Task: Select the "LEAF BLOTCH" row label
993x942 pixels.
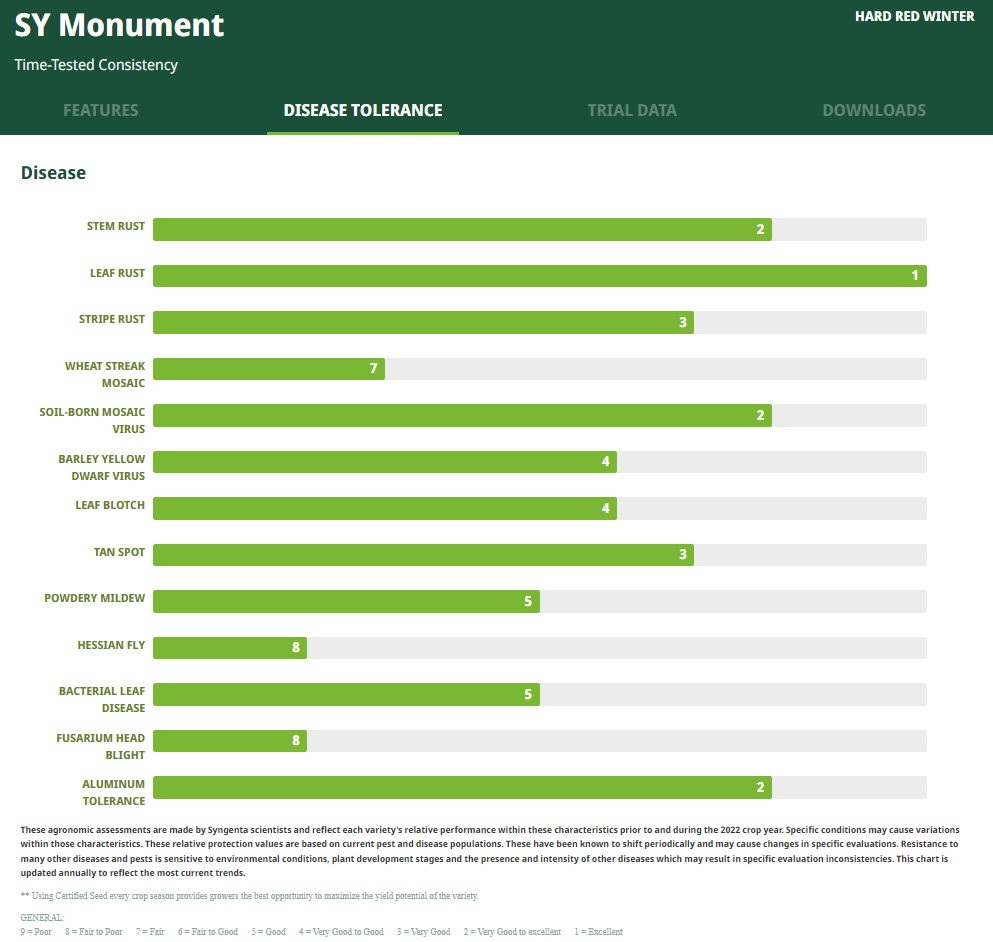Action: (x=110, y=505)
